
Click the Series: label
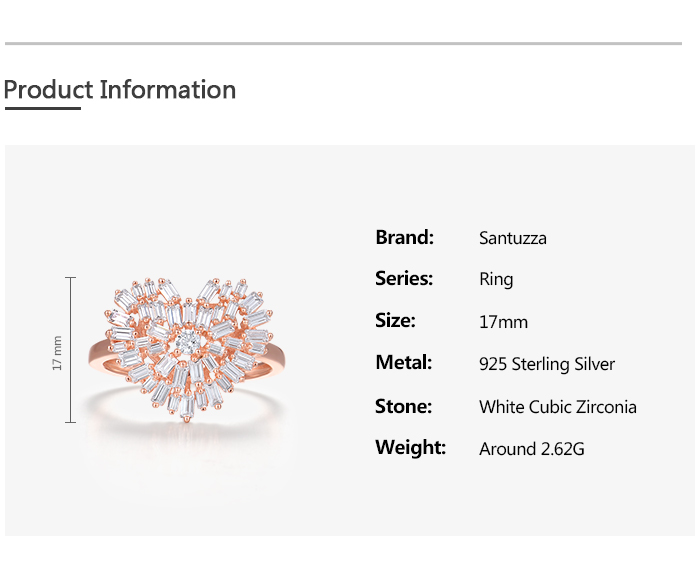404,279
